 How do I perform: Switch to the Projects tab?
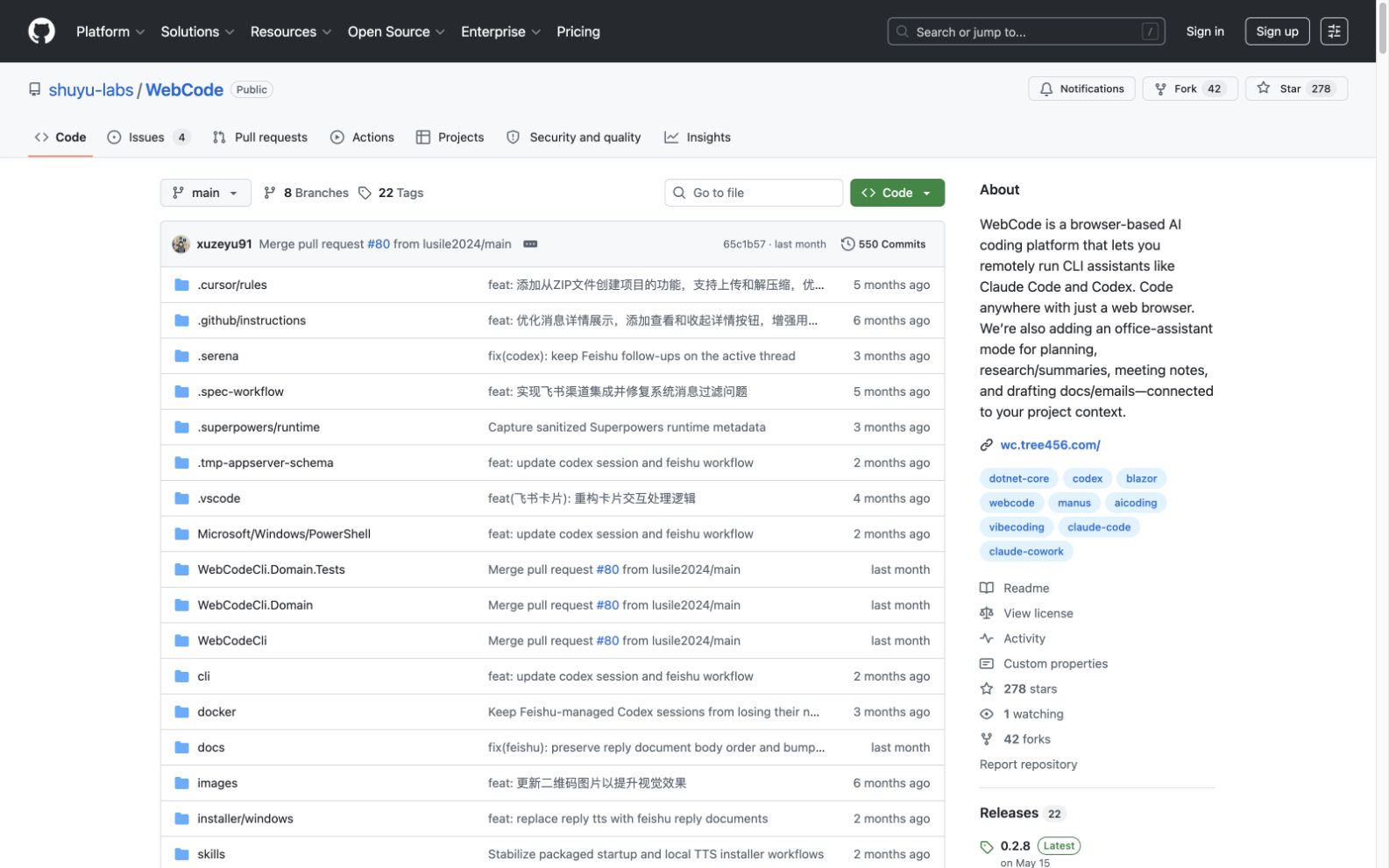pyautogui.click(x=450, y=138)
